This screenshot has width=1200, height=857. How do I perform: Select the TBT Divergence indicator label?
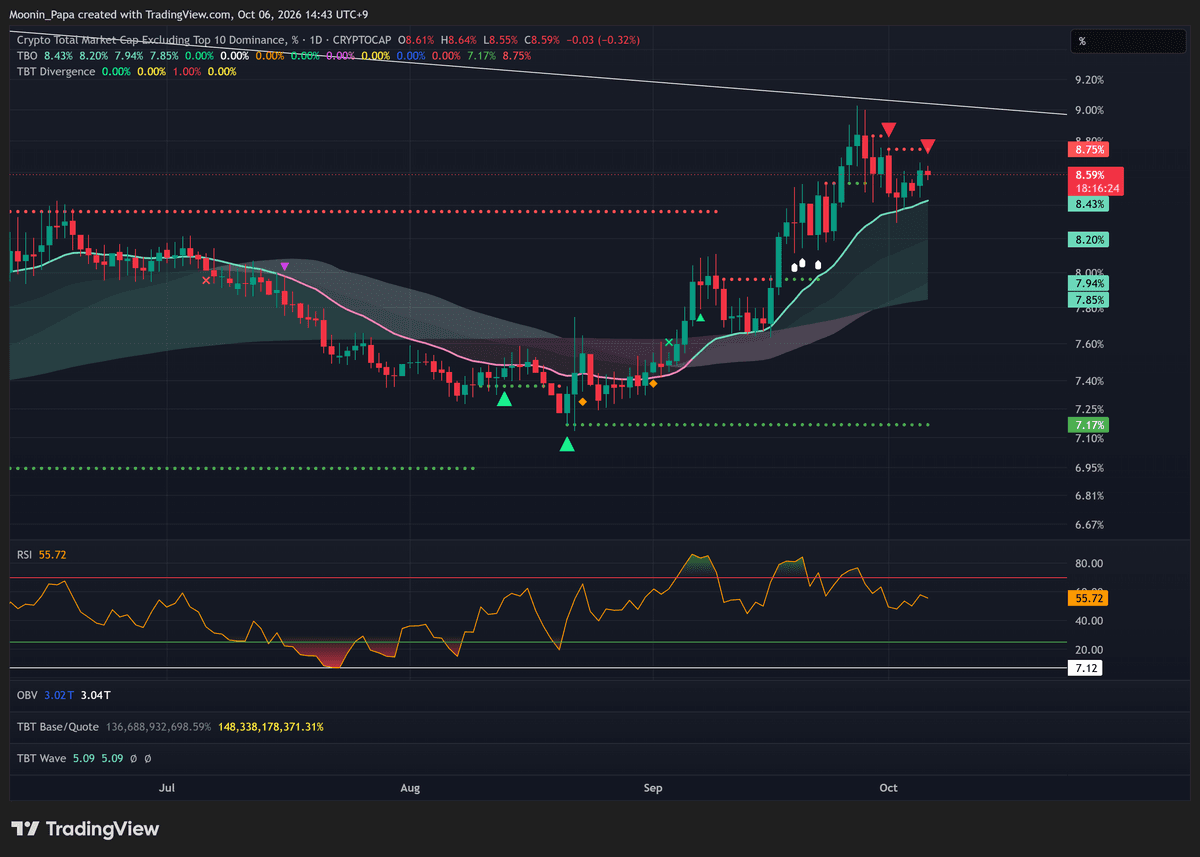coord(56,72)
